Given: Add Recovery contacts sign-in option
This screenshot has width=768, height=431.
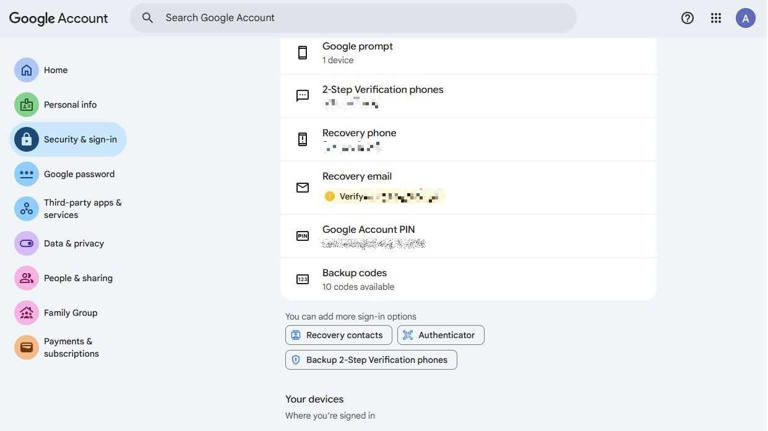Looking at the screenshot, I should click(338, 335).
